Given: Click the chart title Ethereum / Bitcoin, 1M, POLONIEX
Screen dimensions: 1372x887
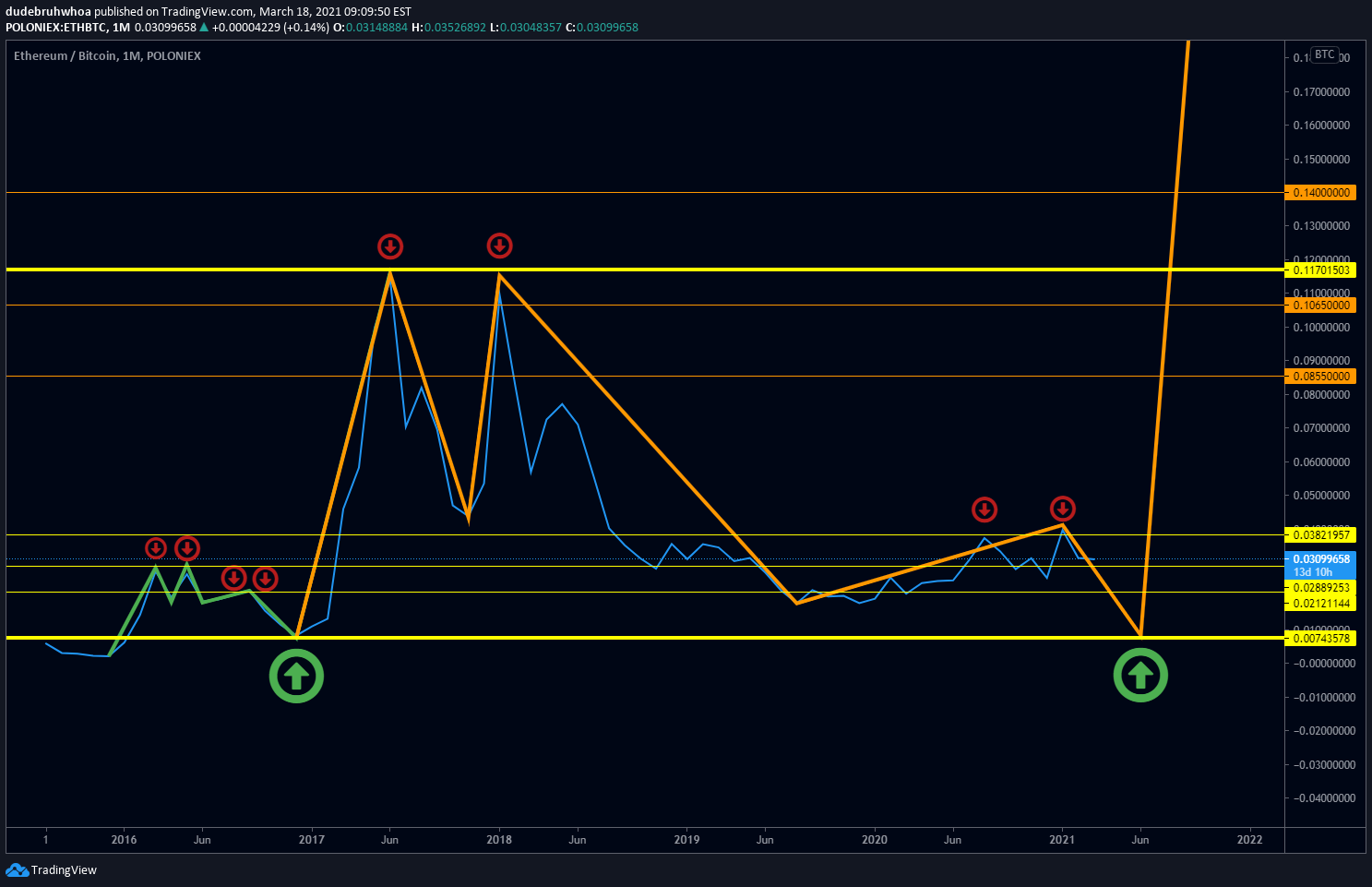Looking at the screenshot, I should click(107, 56).
